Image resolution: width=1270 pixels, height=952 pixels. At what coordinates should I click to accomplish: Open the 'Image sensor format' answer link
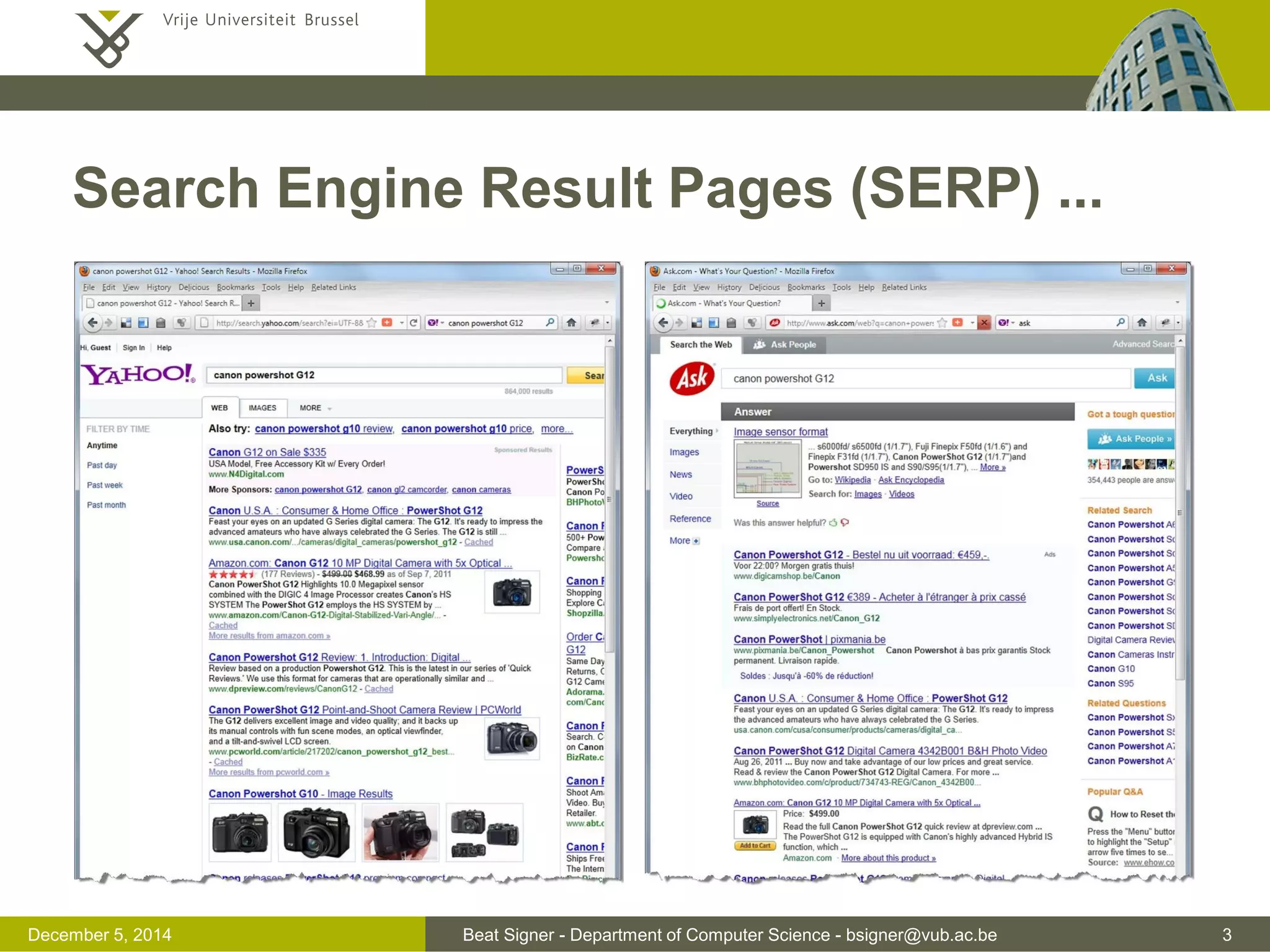[781, 431]
